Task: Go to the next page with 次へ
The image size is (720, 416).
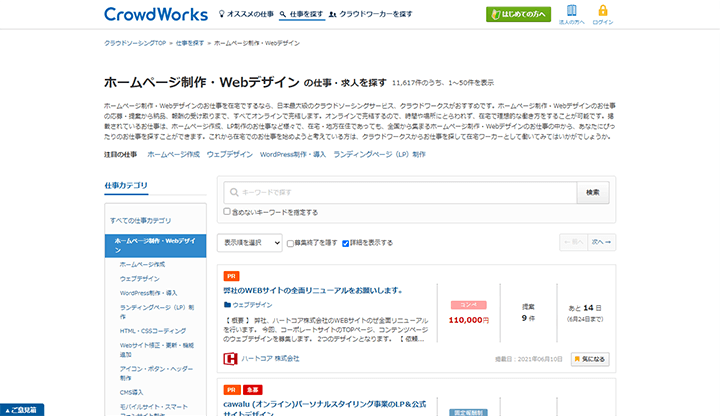Action: [x=602, y=242]
